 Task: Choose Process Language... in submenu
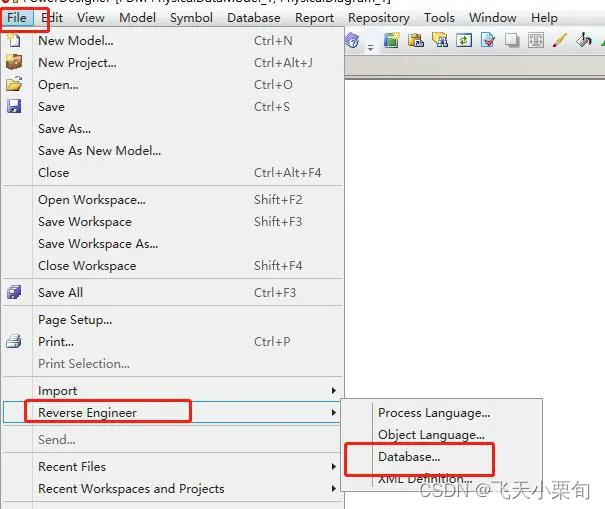(x=442, y=413)
